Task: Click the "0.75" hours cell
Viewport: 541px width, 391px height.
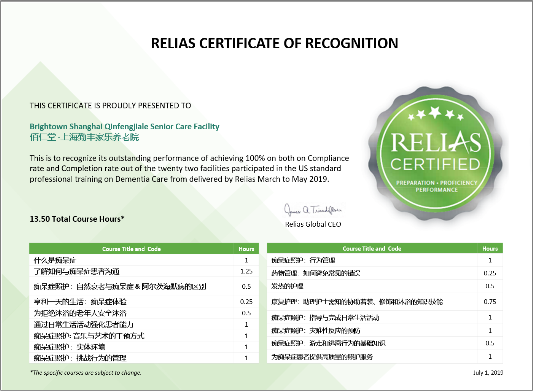Action: (x=490, y=302)
